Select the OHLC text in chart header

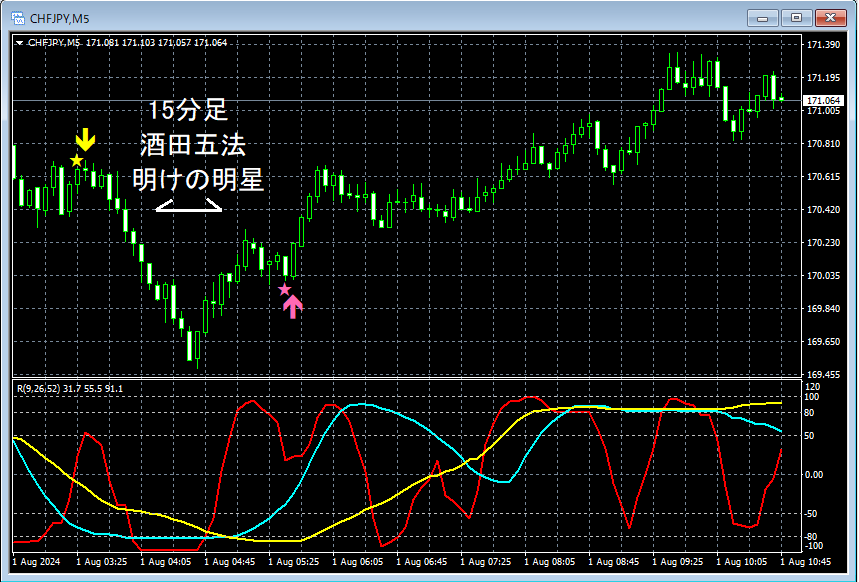pyautogui.click(x=156, y=43)
